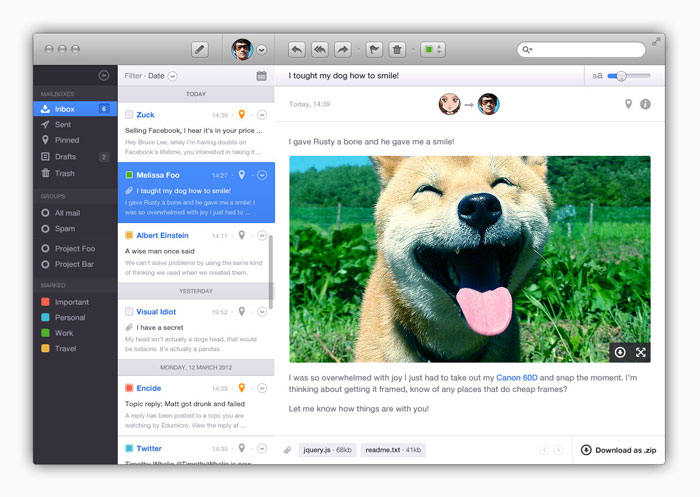Filter by the Personal cyan label
700x497 pixels.
click(x=75, y=317)
